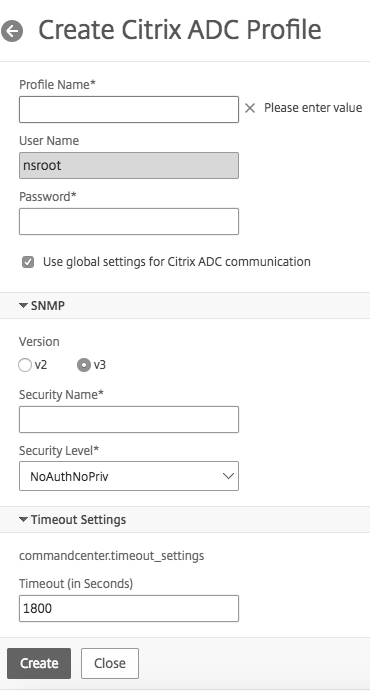Open the Security Level dropdown
Screen dimensions: 370x691
129,476
